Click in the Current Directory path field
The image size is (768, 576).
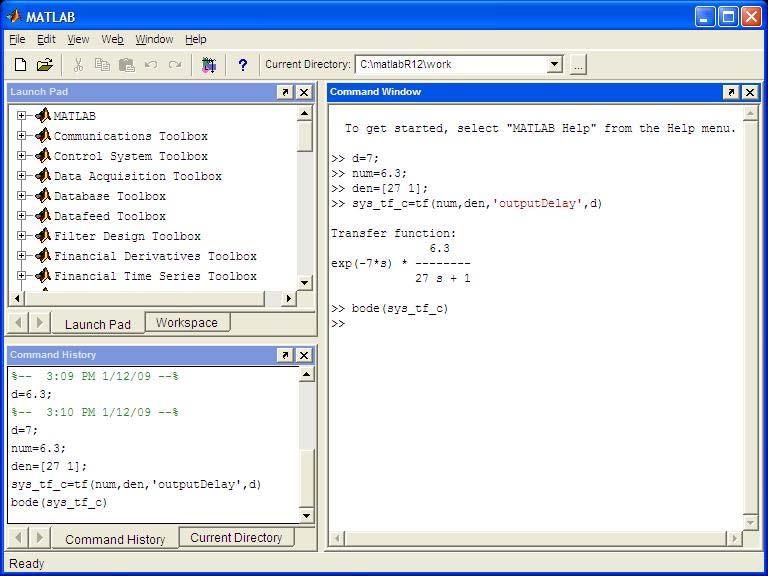(451, 64)
